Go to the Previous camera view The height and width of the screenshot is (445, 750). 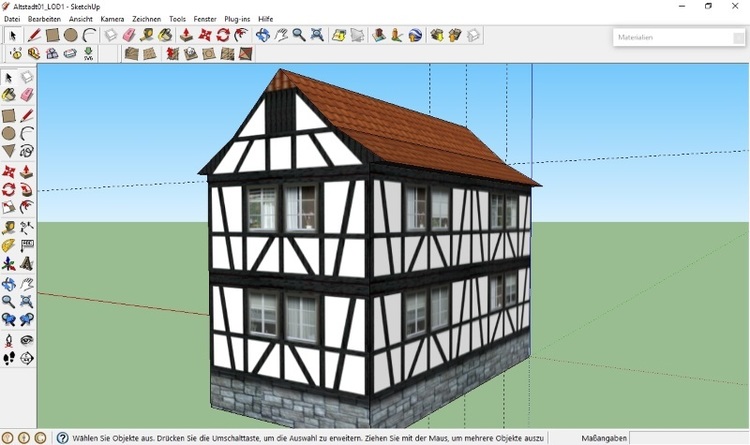click(x=9, y=319)
